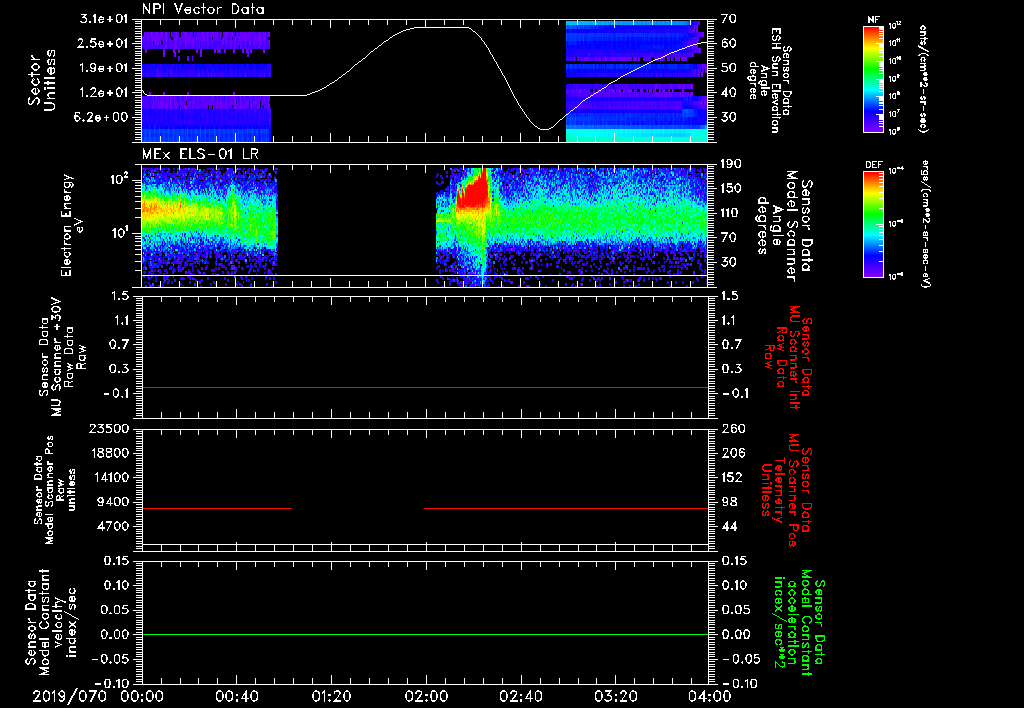The image size is (1024, 708).
Task: Select the Electron Energy eV axis label
Action: (73, 226)
